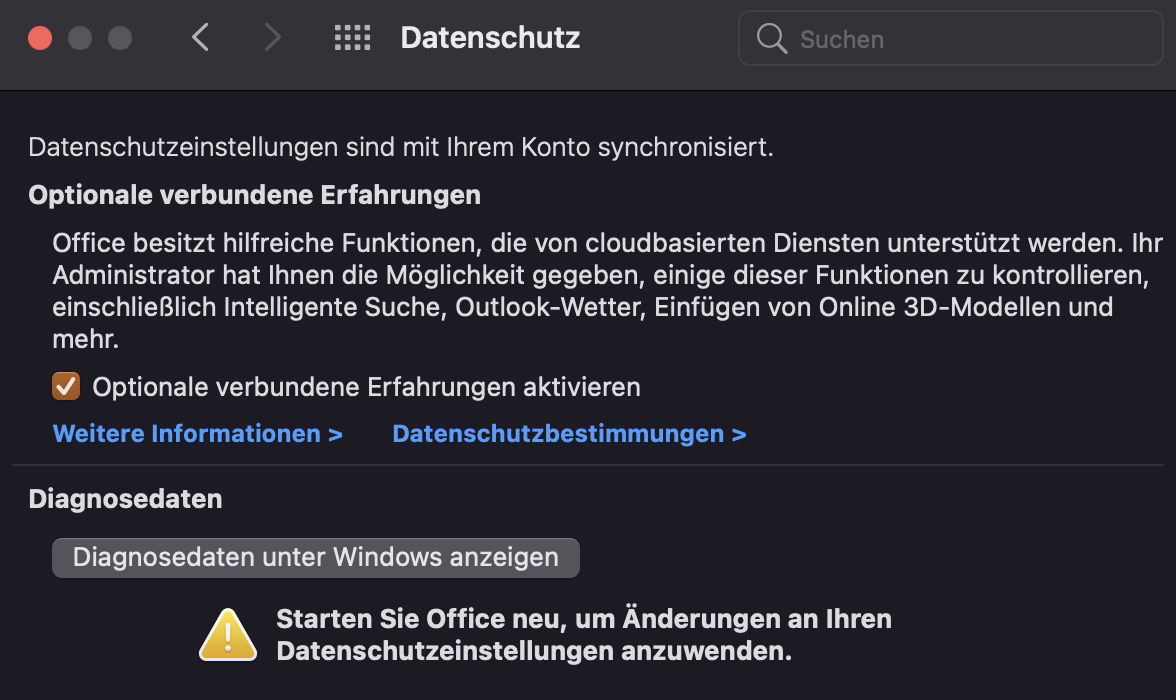The image size is (1176, 700).
Task: Zoom the Datenschutz window
Action: pos(120,38)
